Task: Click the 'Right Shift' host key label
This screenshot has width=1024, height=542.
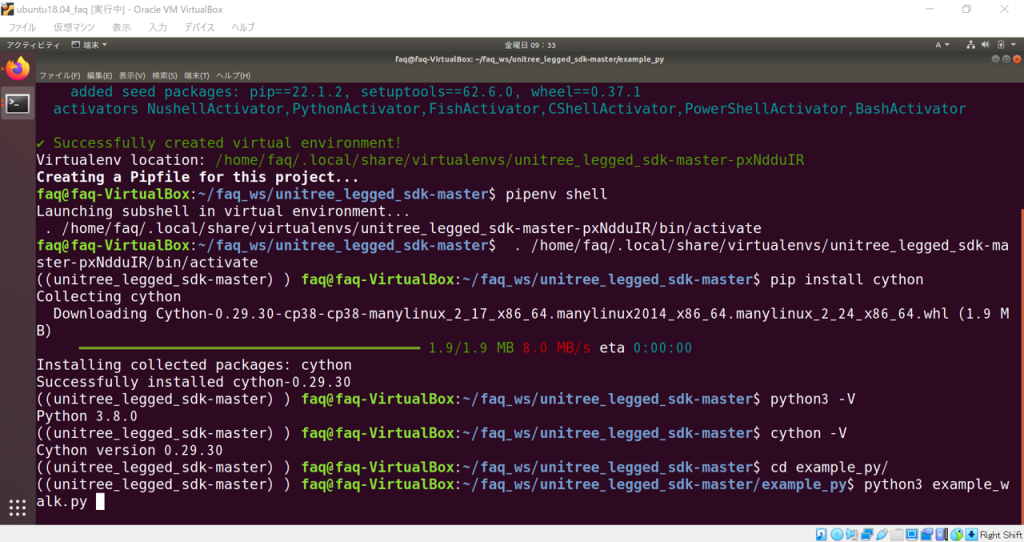Action: click(1000, 535)
